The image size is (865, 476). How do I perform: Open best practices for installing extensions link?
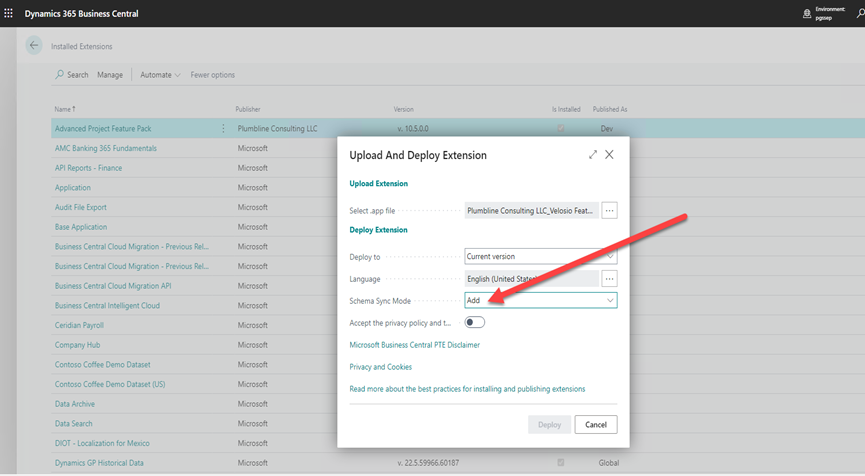tap(467, 389)
